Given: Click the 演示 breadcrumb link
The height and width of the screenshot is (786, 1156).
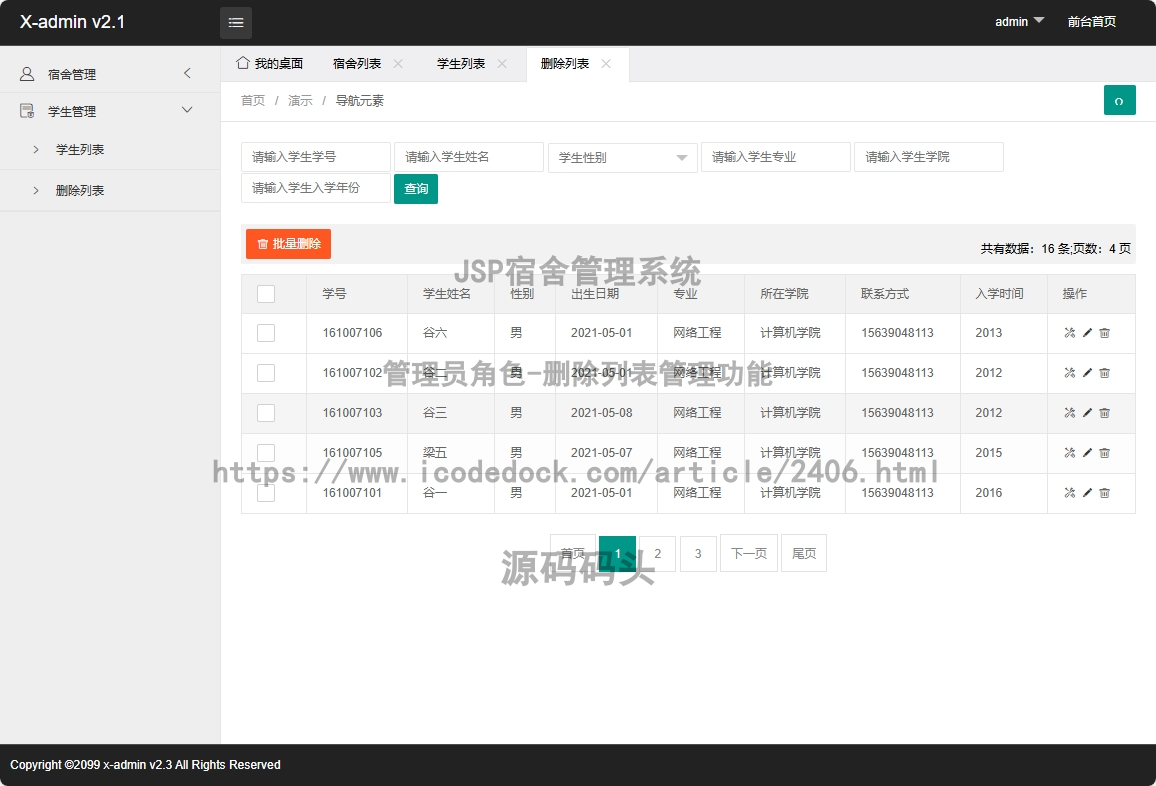Looking at the screenshot, I should click(300, 100).
